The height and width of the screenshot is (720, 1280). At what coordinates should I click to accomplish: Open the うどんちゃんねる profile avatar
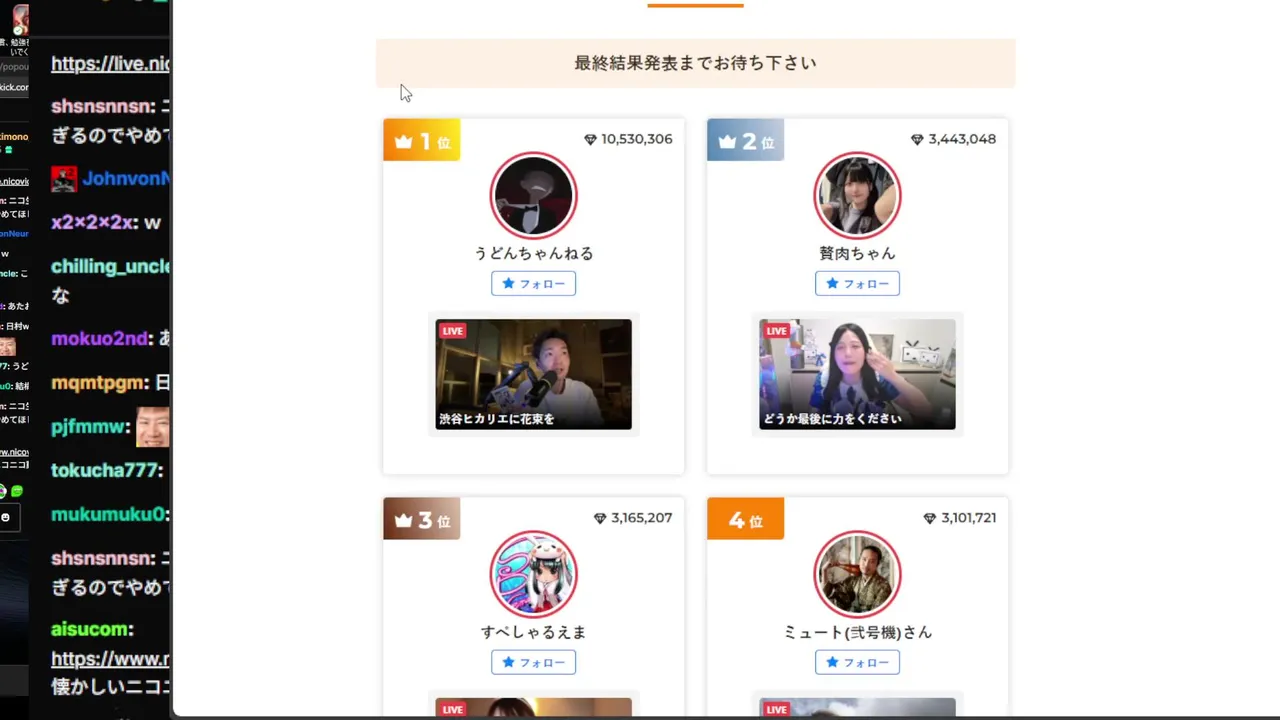[x=533, y=195]
